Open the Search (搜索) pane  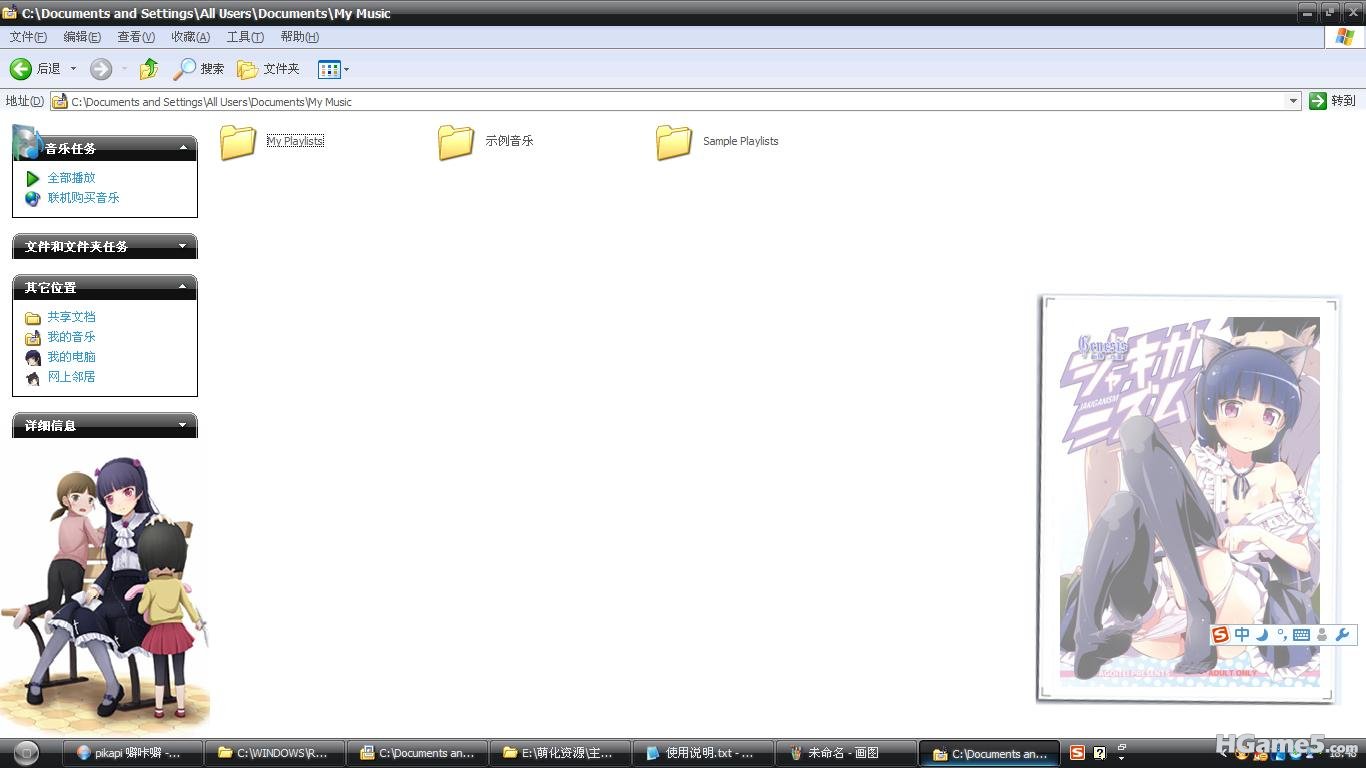[198, 69]
